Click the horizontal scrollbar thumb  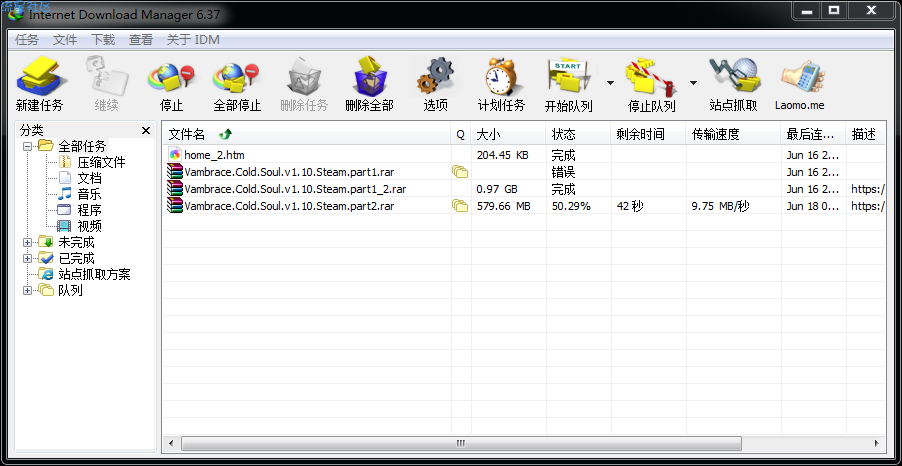coord(461,443)
